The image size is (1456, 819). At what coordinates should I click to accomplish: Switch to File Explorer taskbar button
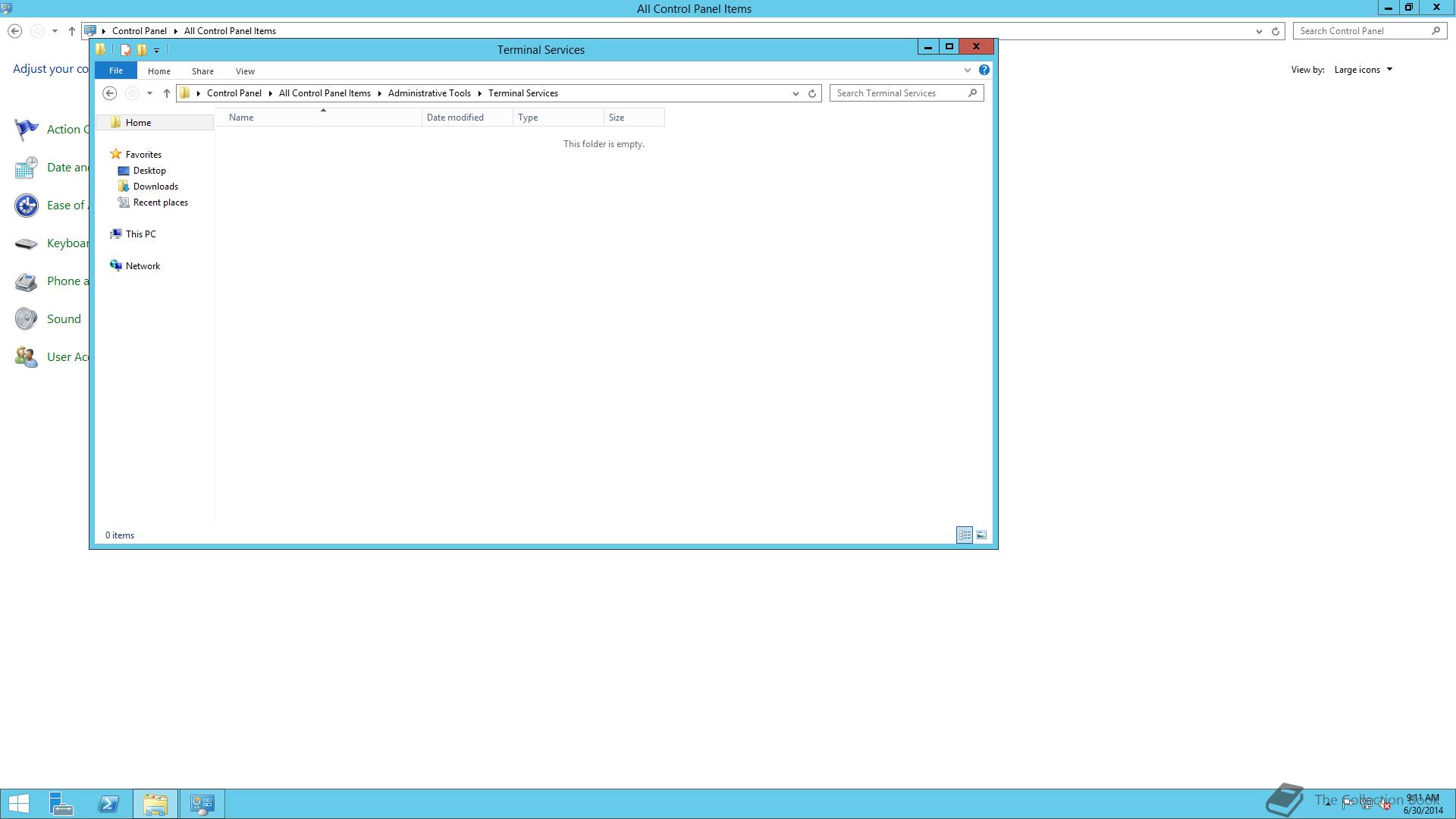(x=155, y=804)
